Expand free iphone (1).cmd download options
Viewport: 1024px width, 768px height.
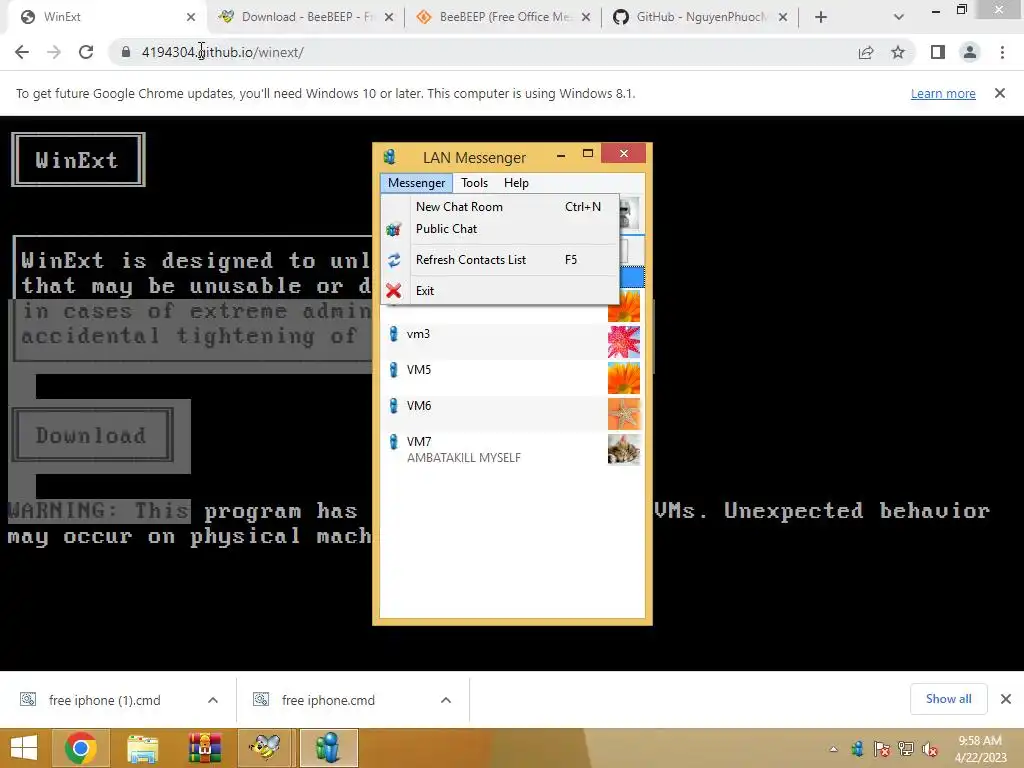click(x=212, y=700)
